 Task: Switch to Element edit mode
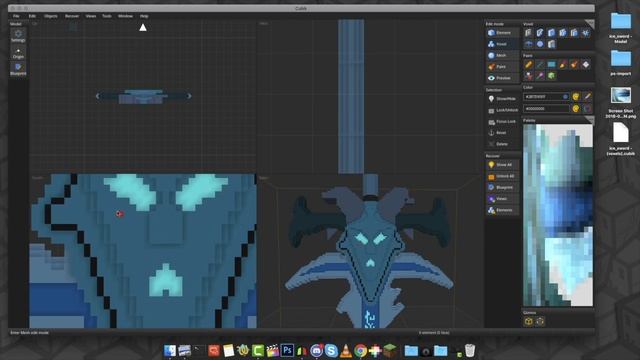tap(502, 33)
